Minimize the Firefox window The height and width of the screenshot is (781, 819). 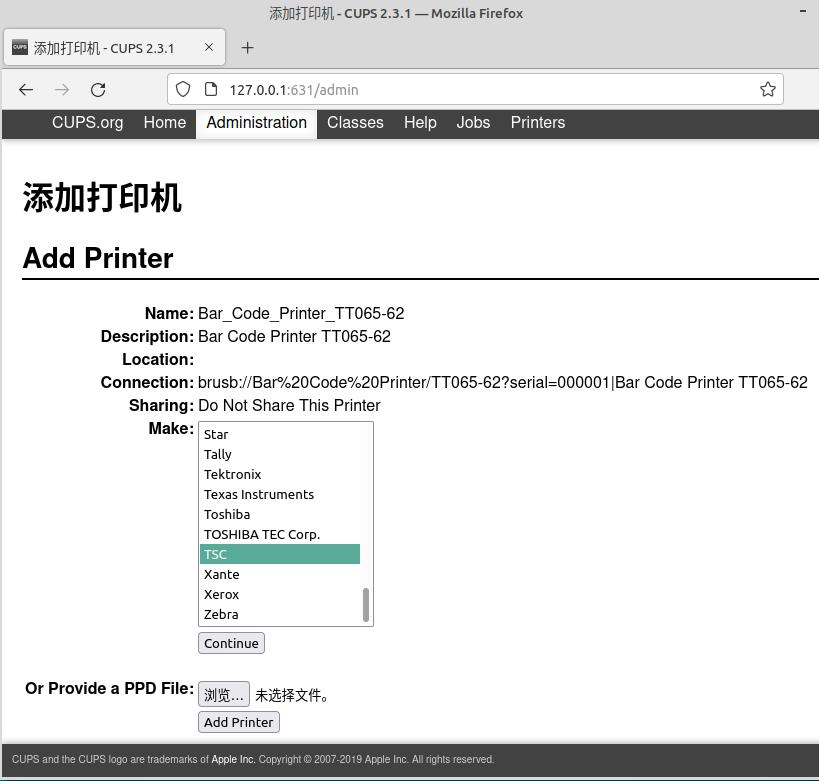pyautogui.click(x=803, y=11)
